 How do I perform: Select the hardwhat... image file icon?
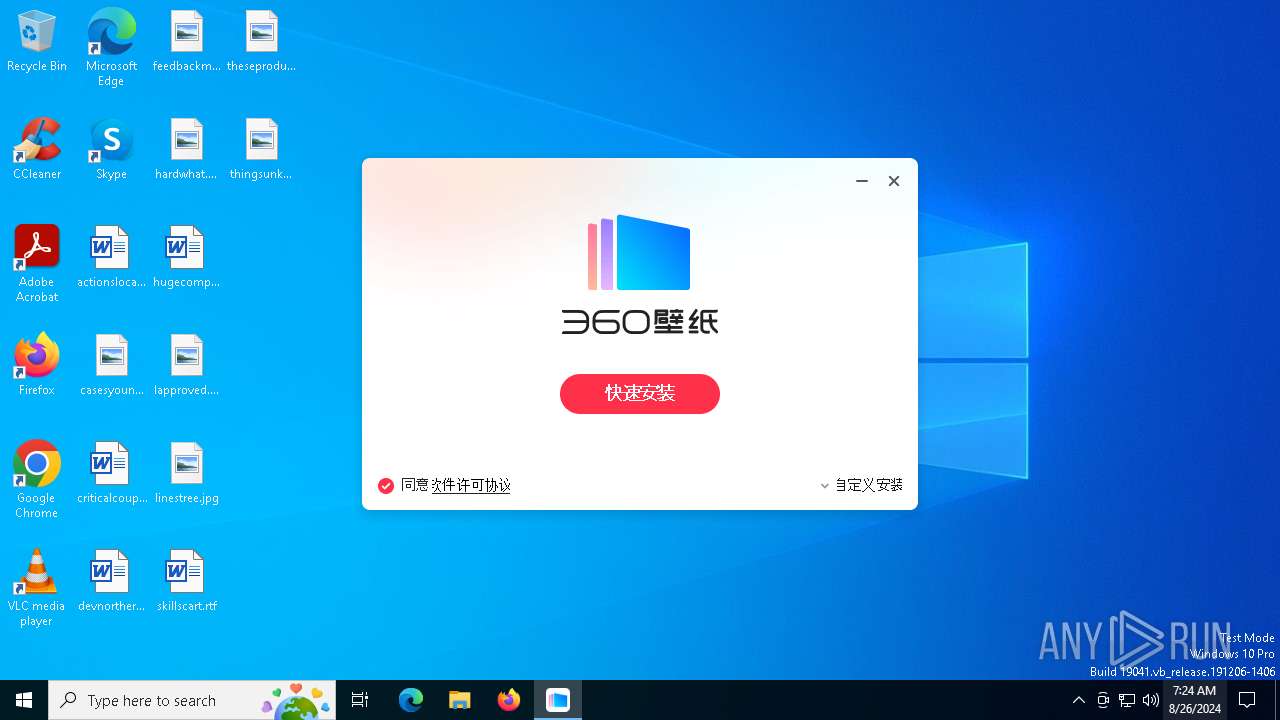[186, 149]
